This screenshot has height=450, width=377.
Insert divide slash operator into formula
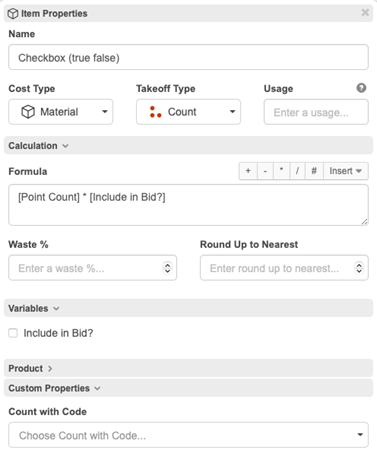point(297,171)
